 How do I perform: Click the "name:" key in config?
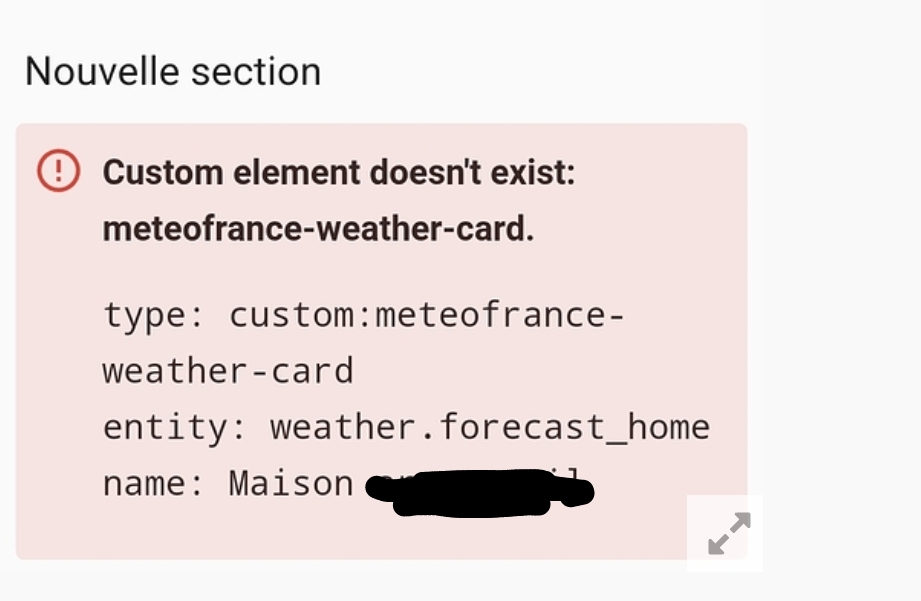(x=152, y=484)
